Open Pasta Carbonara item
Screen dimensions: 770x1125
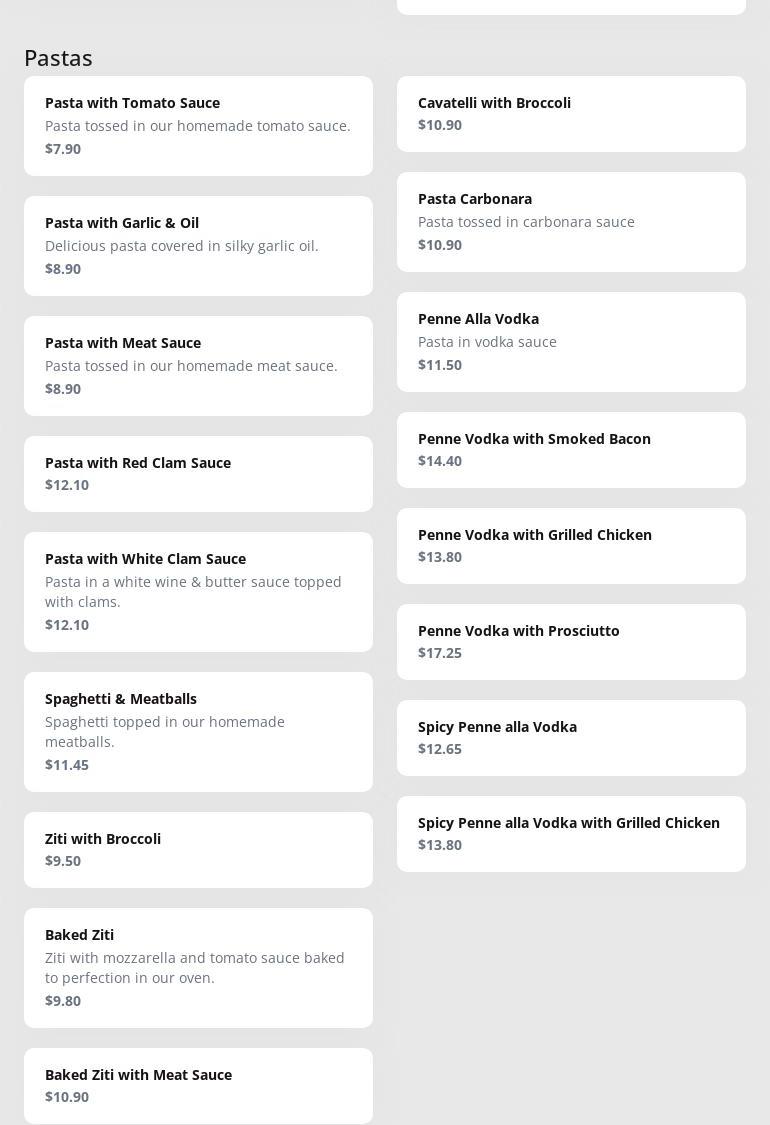coord(571,222)
